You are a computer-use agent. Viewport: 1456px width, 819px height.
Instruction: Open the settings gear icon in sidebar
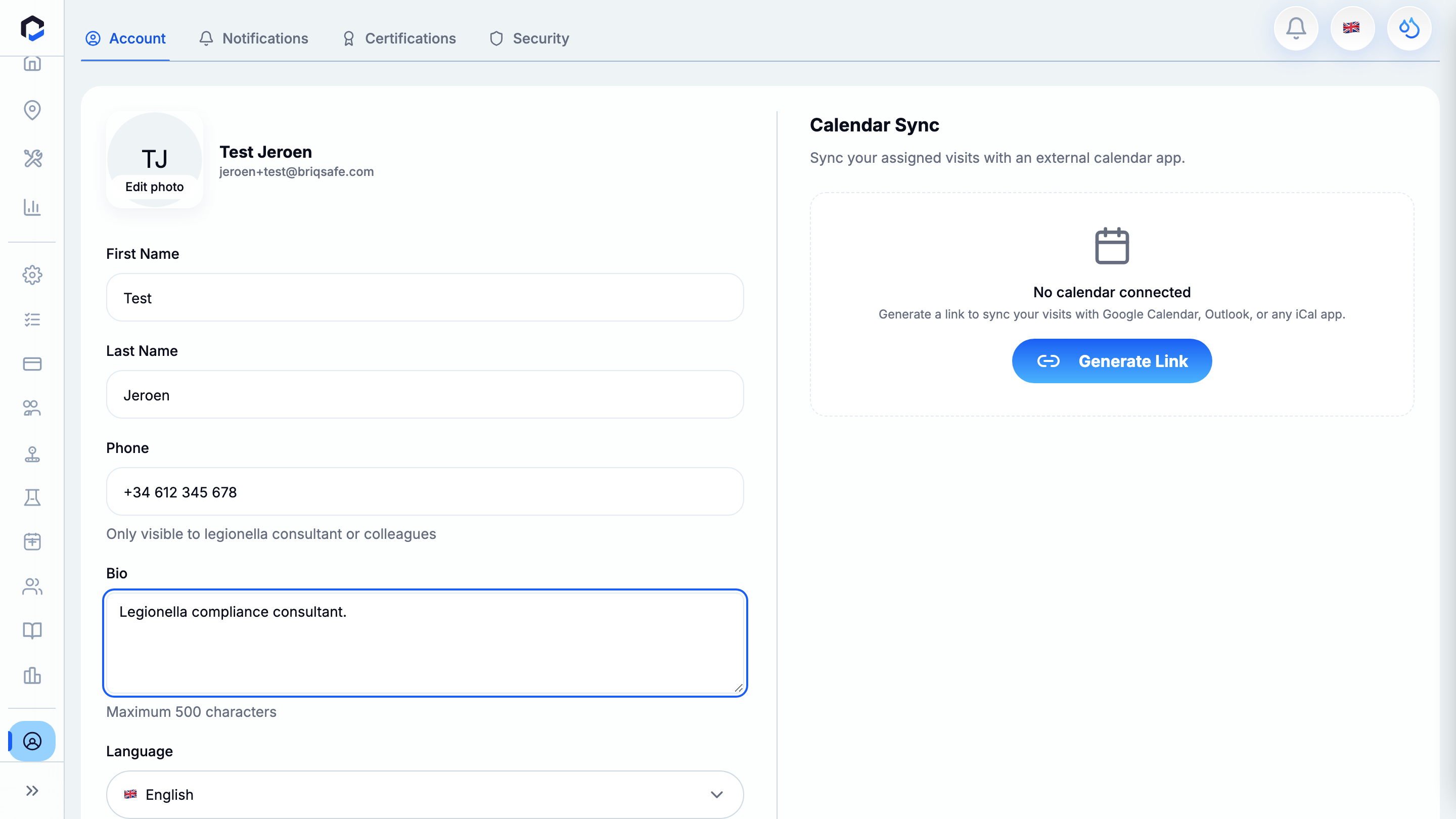[x=32, y=275]
